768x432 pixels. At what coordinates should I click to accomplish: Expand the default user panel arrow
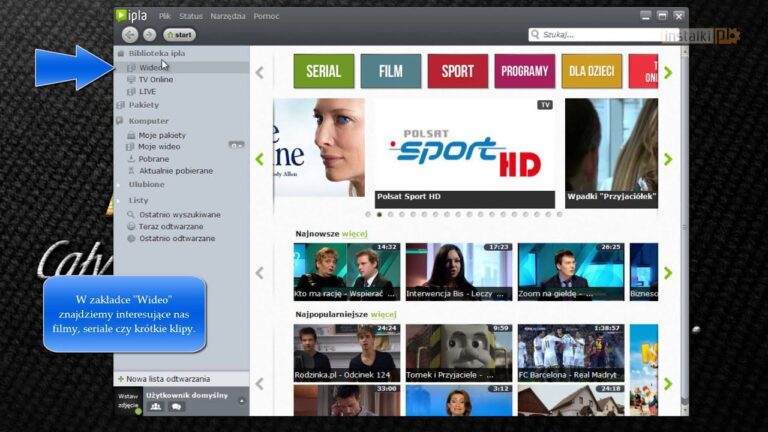[241, 401]
